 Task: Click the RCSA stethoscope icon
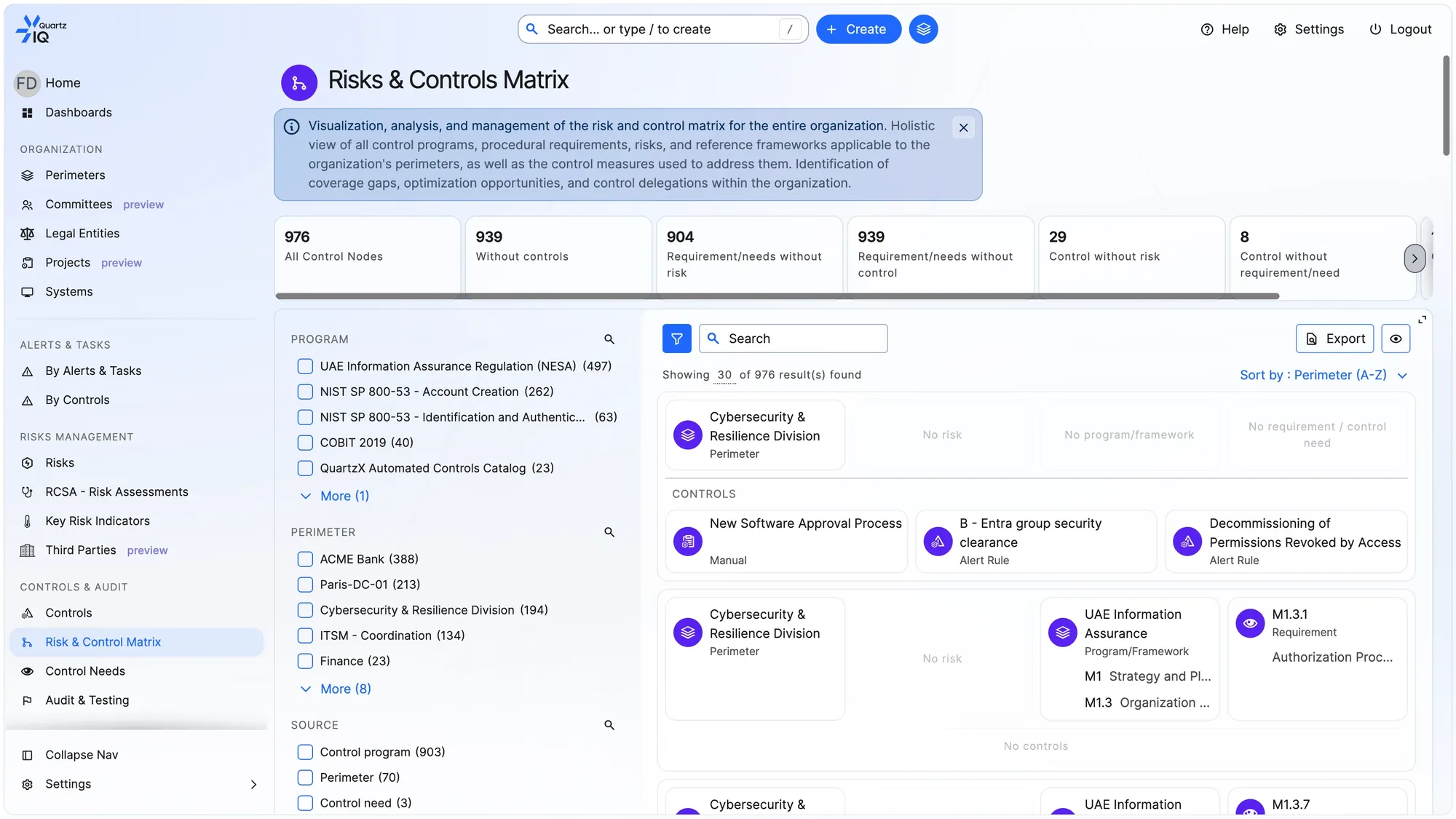(x=27, y=492)
